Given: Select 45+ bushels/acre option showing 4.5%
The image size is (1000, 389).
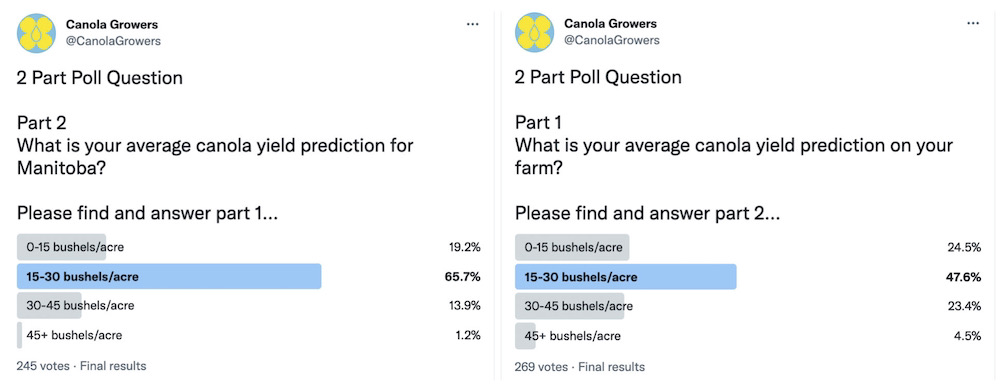Looking at the screenshot, I should click(747, 335).
